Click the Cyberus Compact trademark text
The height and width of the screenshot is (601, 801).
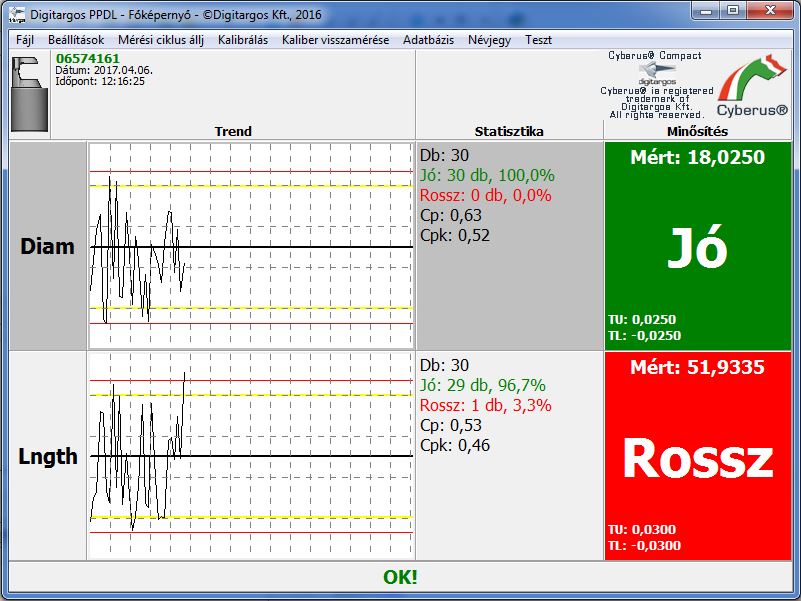pyautogui.click(x=657, y=103)
